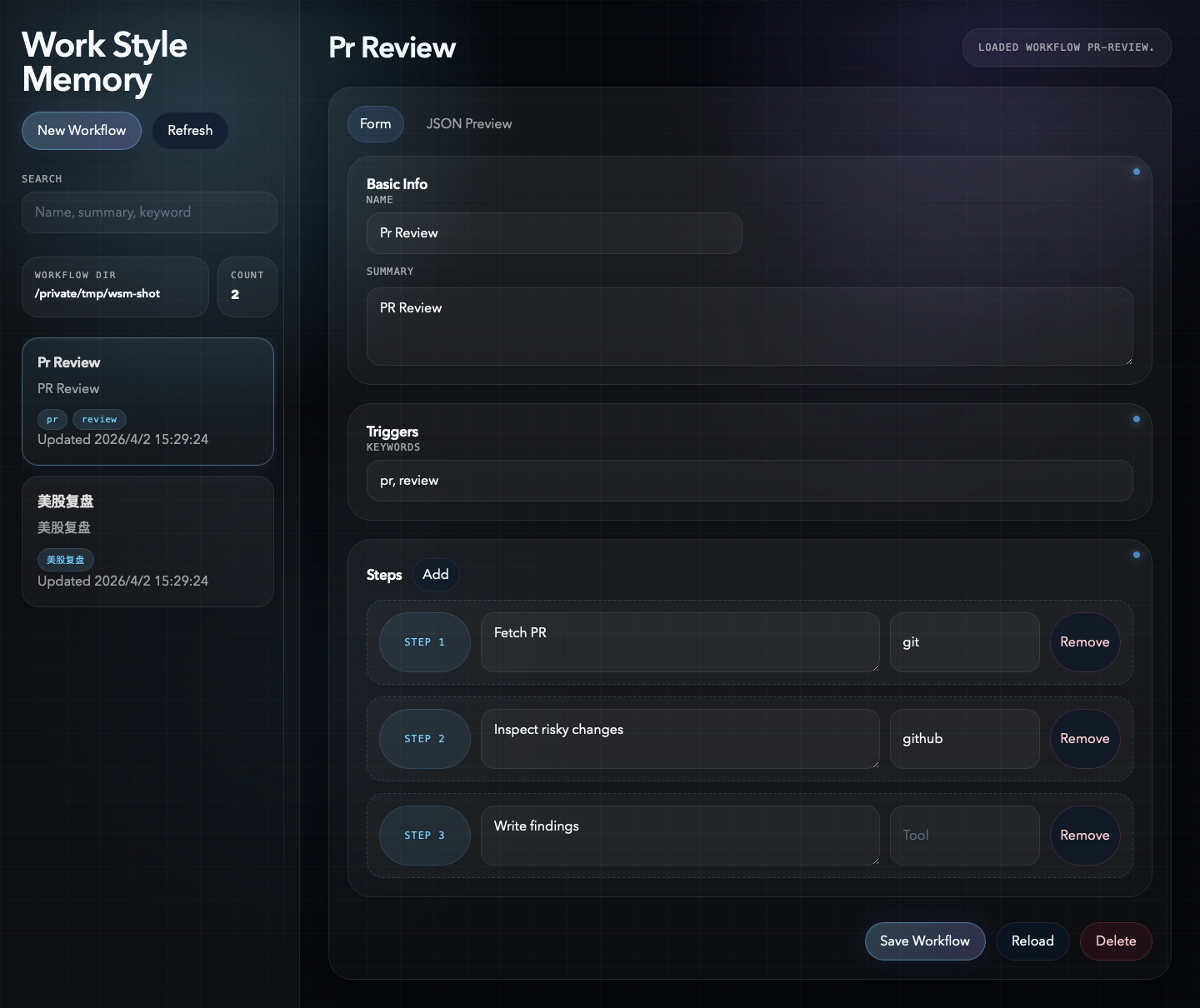Click the New Workflow button

tap(82, 131)
